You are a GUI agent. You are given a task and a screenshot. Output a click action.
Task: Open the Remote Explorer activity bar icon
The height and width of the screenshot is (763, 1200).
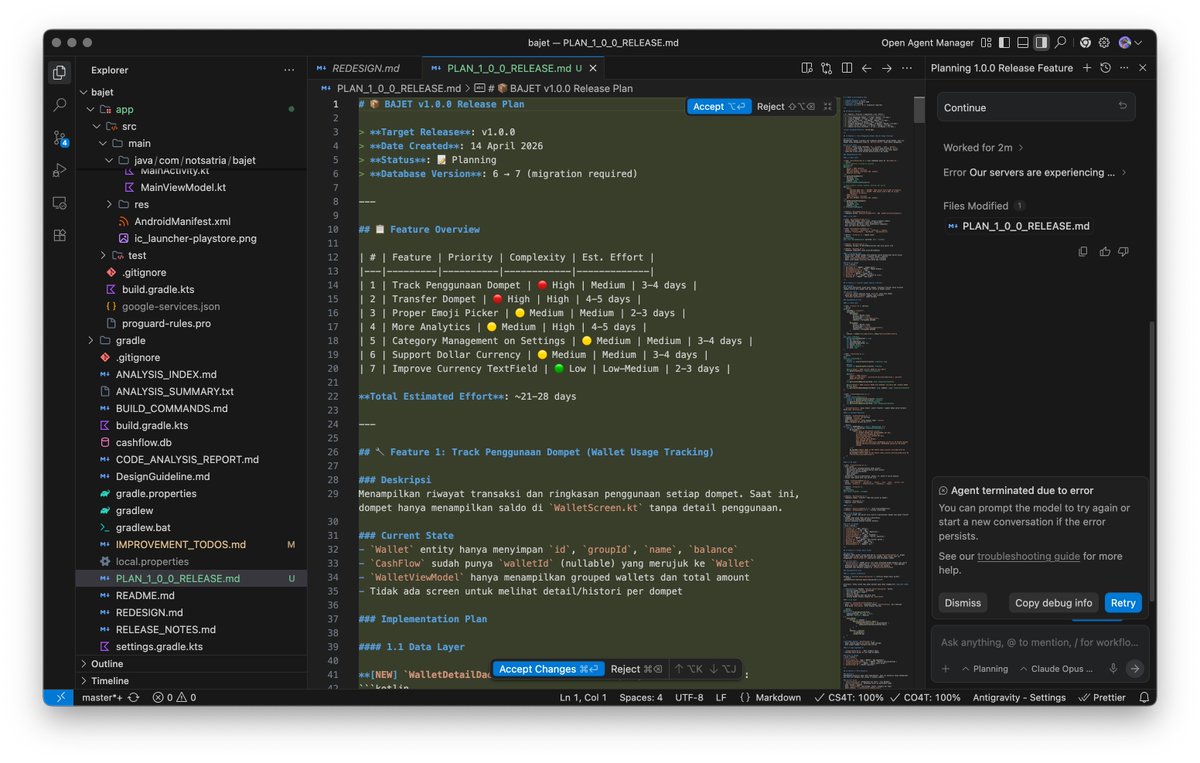[x=60, y=202]
